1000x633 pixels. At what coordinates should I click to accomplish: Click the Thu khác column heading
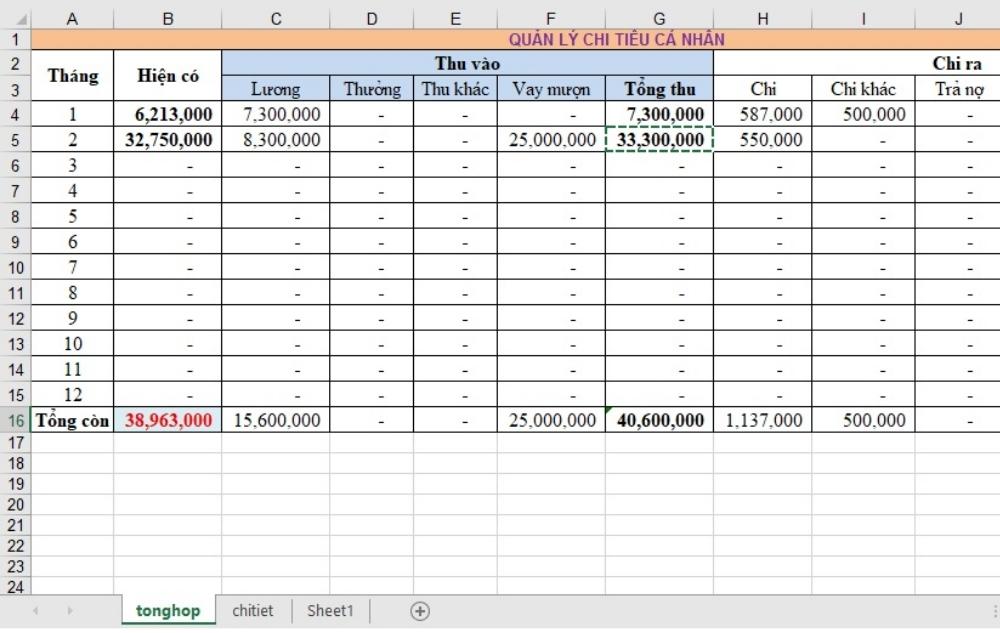(455, 89)
